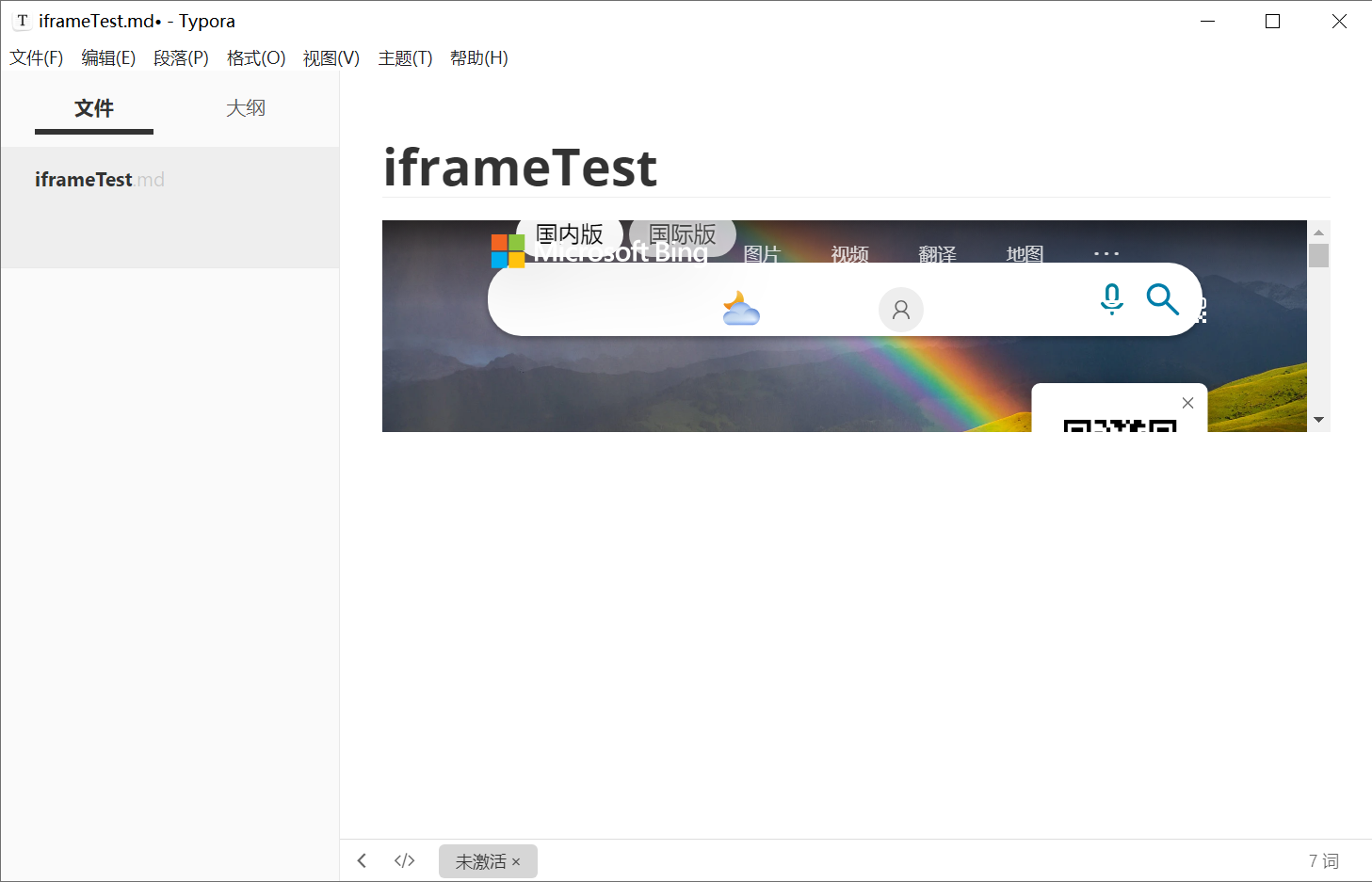
Task: Click the 7 词 word count
Action: (1323, 860)
